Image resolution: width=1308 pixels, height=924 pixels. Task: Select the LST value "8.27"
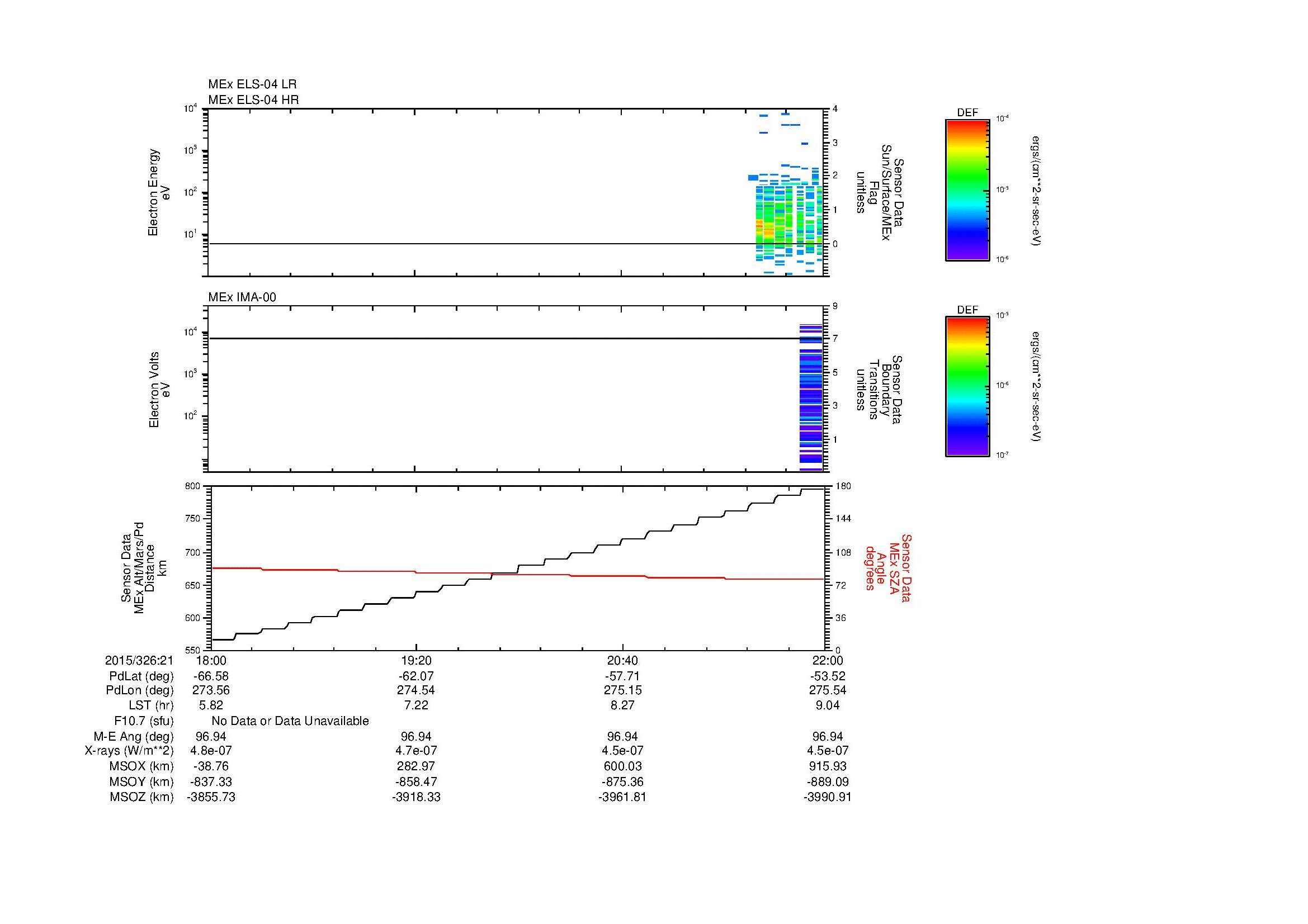click(622, 705)
